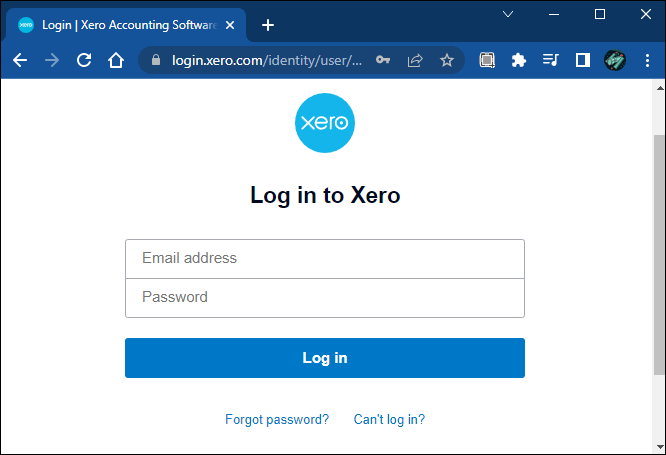Toggle the browser side panel

[582, 60]
